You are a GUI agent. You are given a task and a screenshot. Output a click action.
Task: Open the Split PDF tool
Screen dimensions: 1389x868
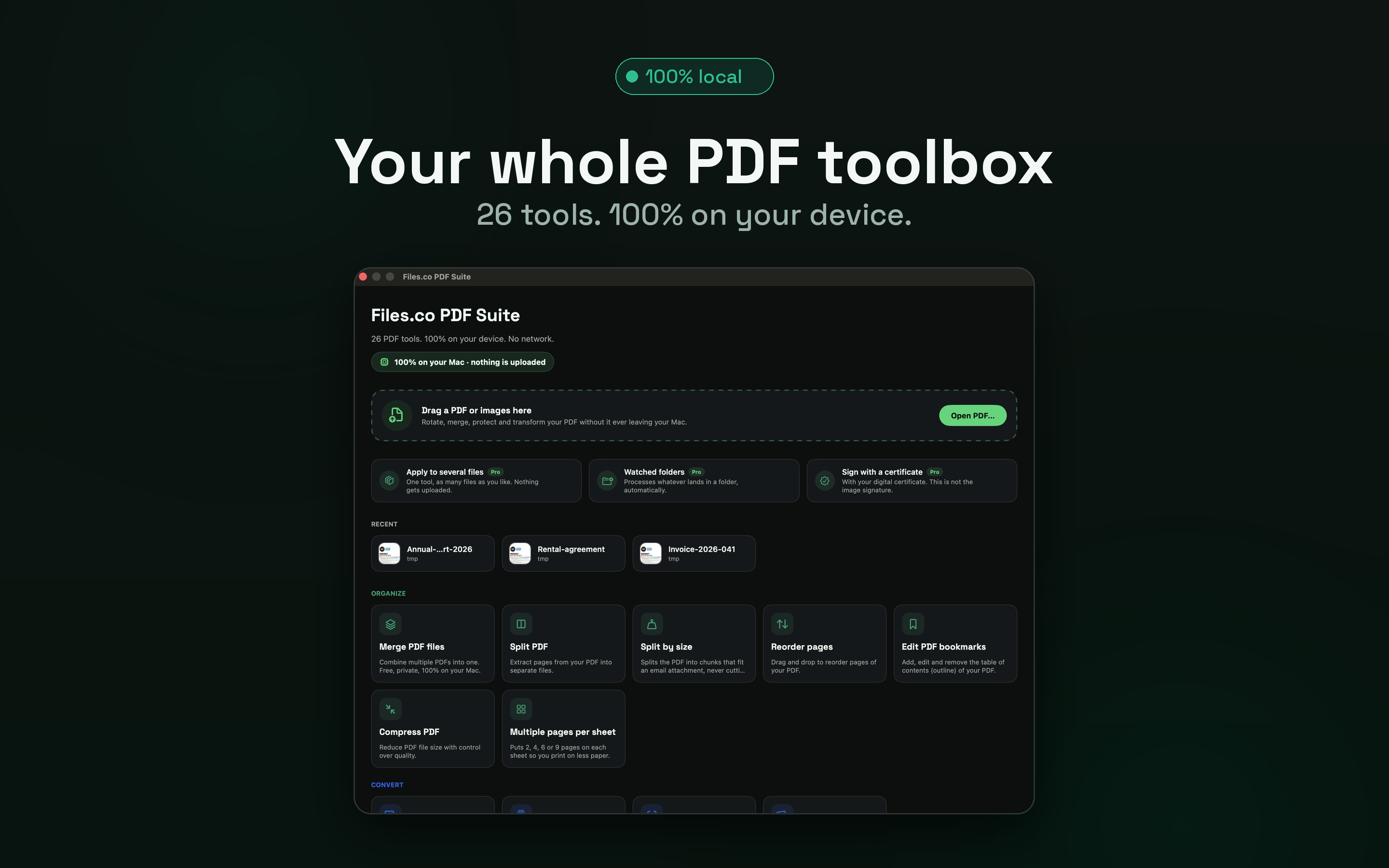pyautogui.click(x=563, y=644)
